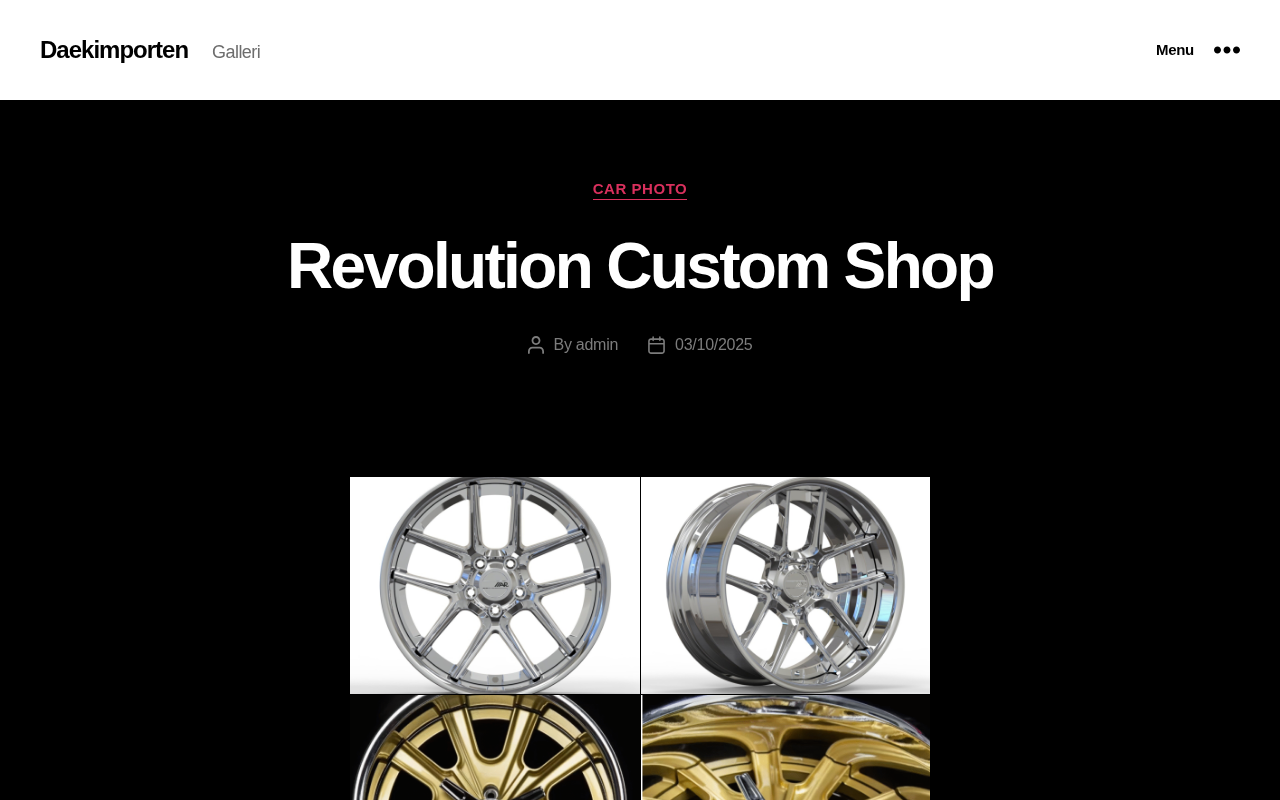The width and height of the screenshot is (1280, 800).
Task: Open the three-dot menu icon in header
Action: coord(1227,50)
